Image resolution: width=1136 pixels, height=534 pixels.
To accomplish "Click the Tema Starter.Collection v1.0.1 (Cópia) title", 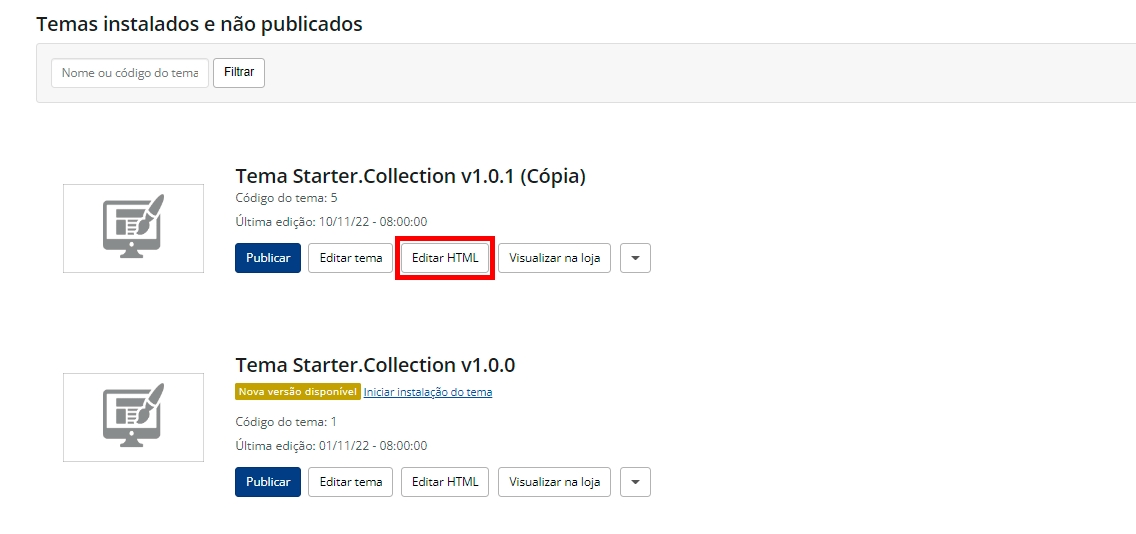I will tap(410, 176).
